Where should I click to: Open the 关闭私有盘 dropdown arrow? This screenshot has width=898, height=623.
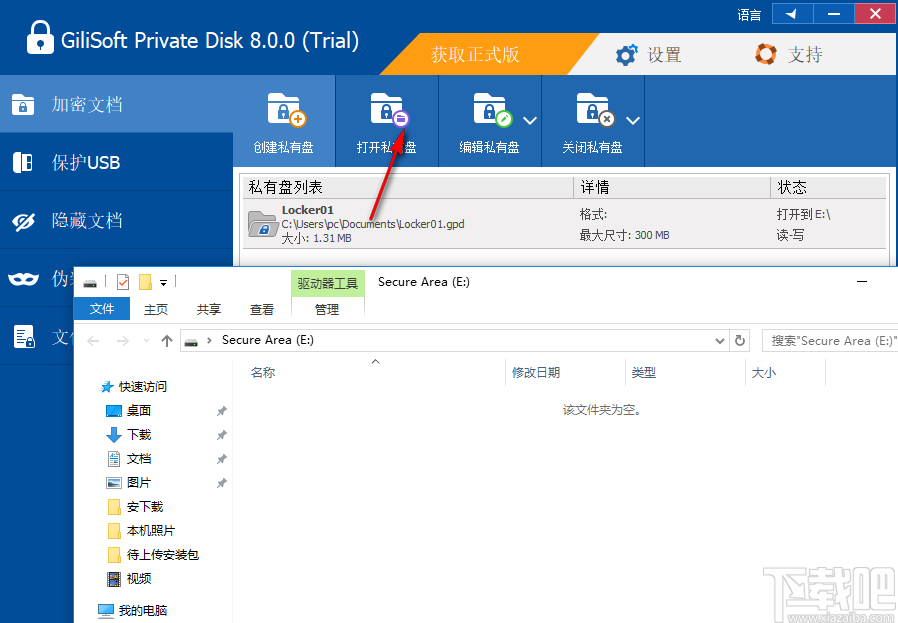(634, 120)
